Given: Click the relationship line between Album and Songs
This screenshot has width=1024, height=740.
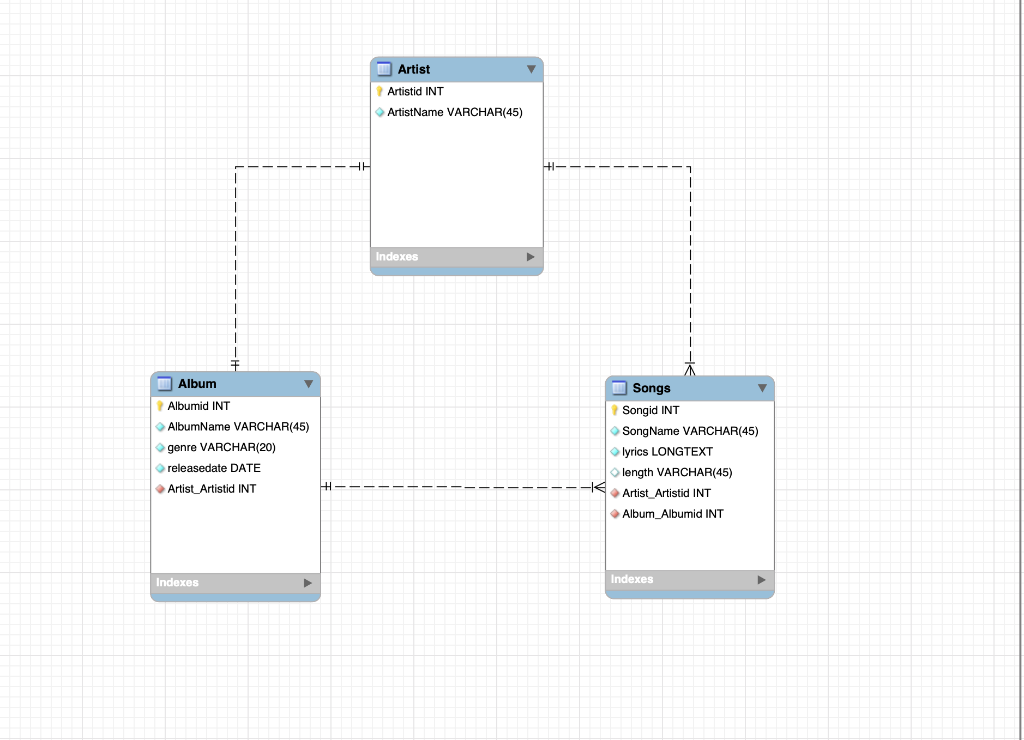Looking at the screenshot, I should (x=460, y=487).
